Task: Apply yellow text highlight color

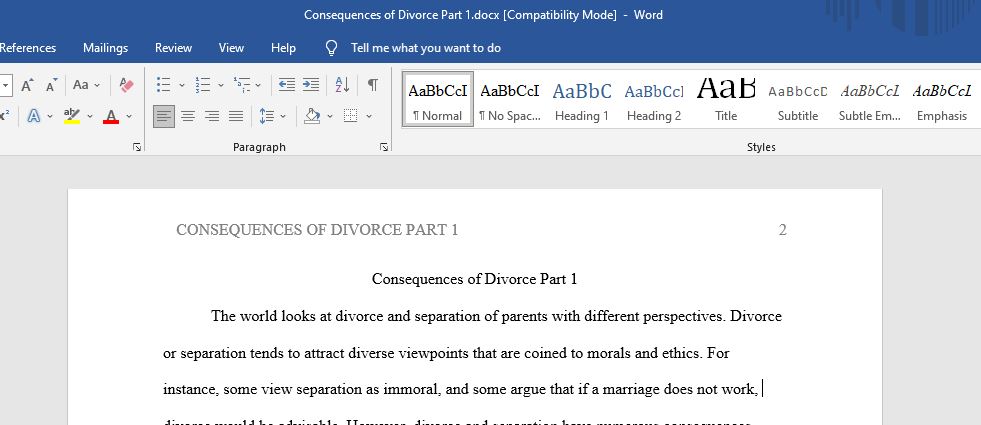Action: pos(72,116)
